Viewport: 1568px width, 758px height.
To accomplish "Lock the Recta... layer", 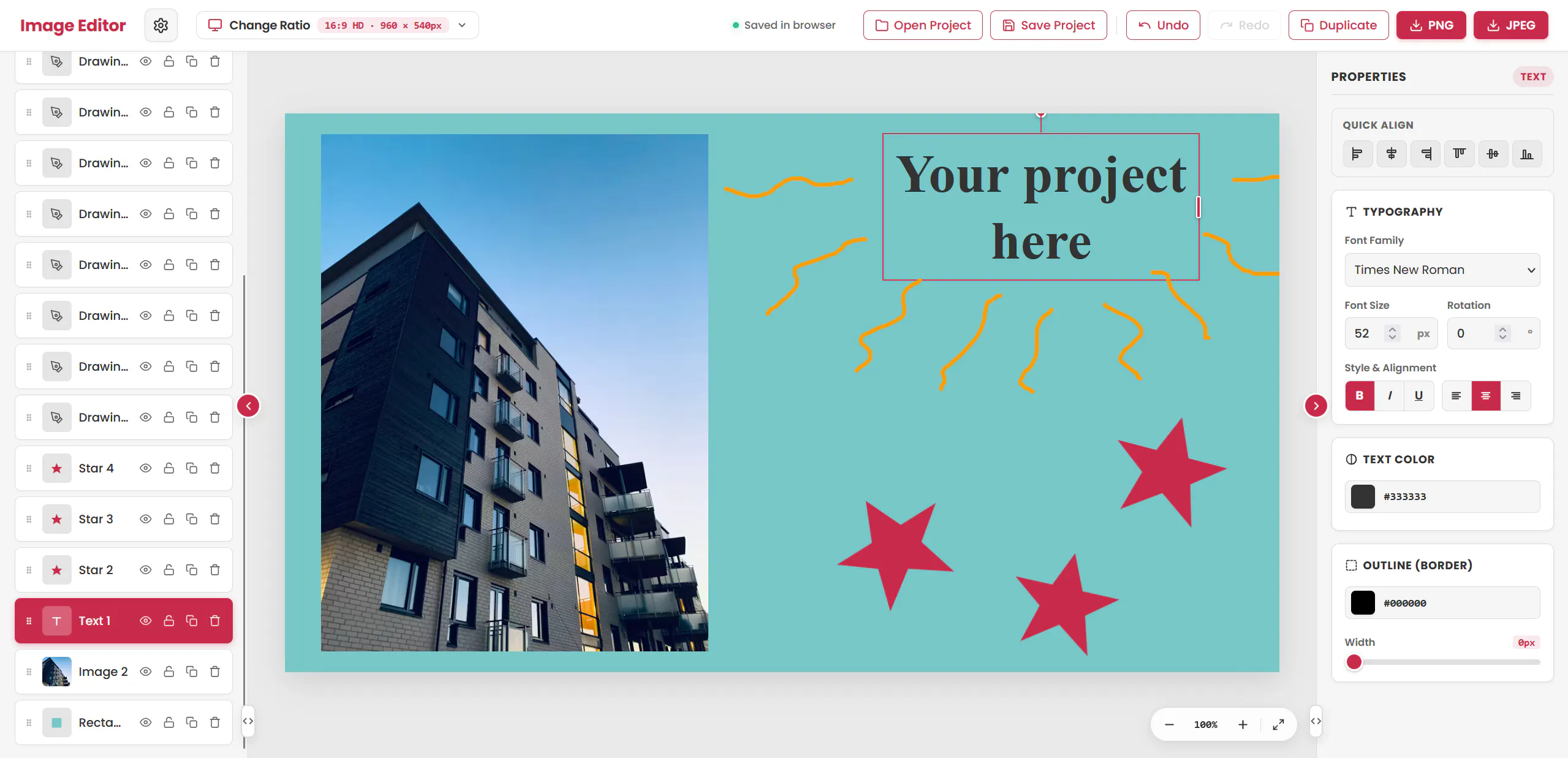I will (169, 722).
